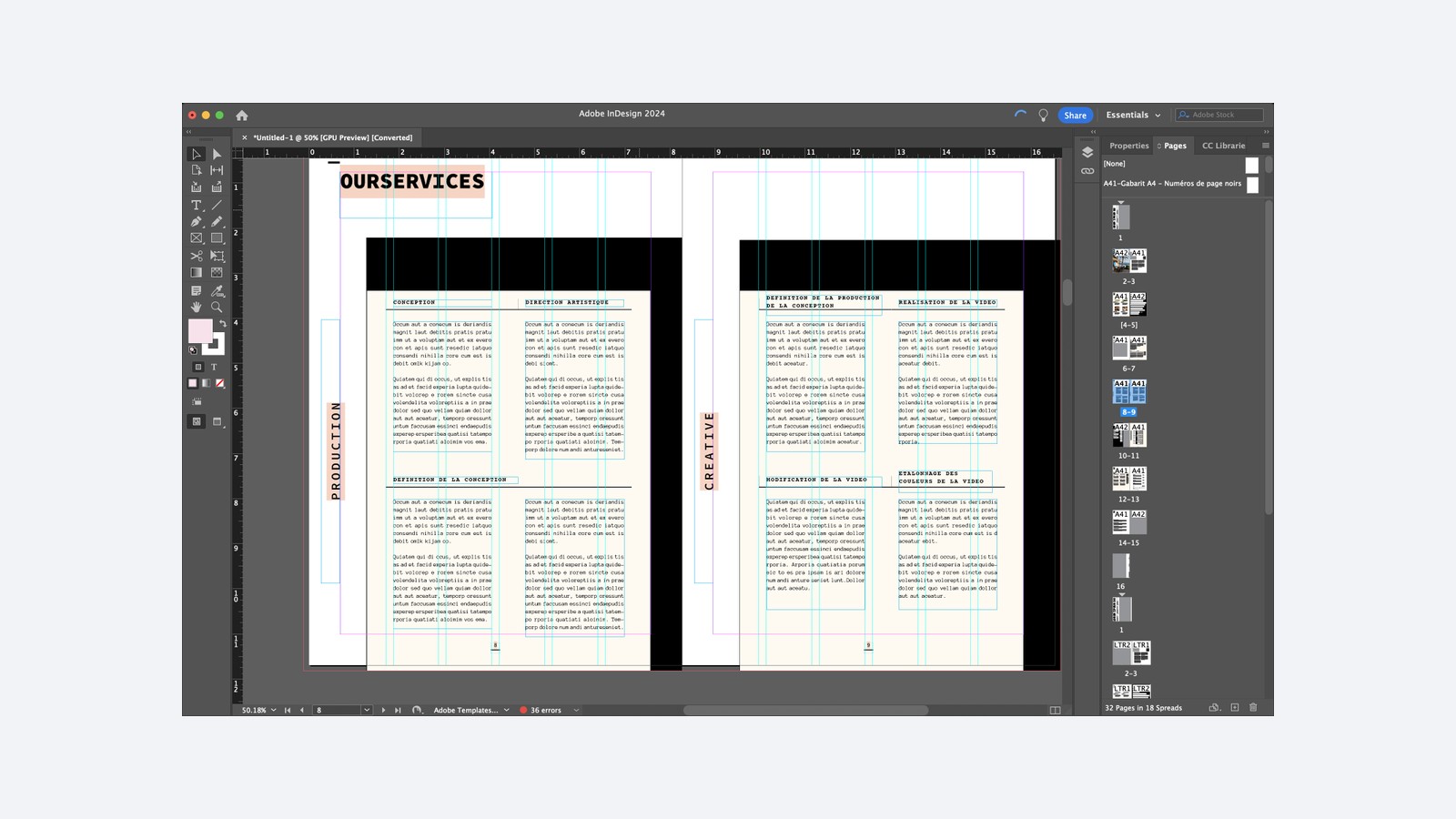Select the Untitled-1 document tab
This screenshot has height=819, width=1456.
tap(332, 137)
